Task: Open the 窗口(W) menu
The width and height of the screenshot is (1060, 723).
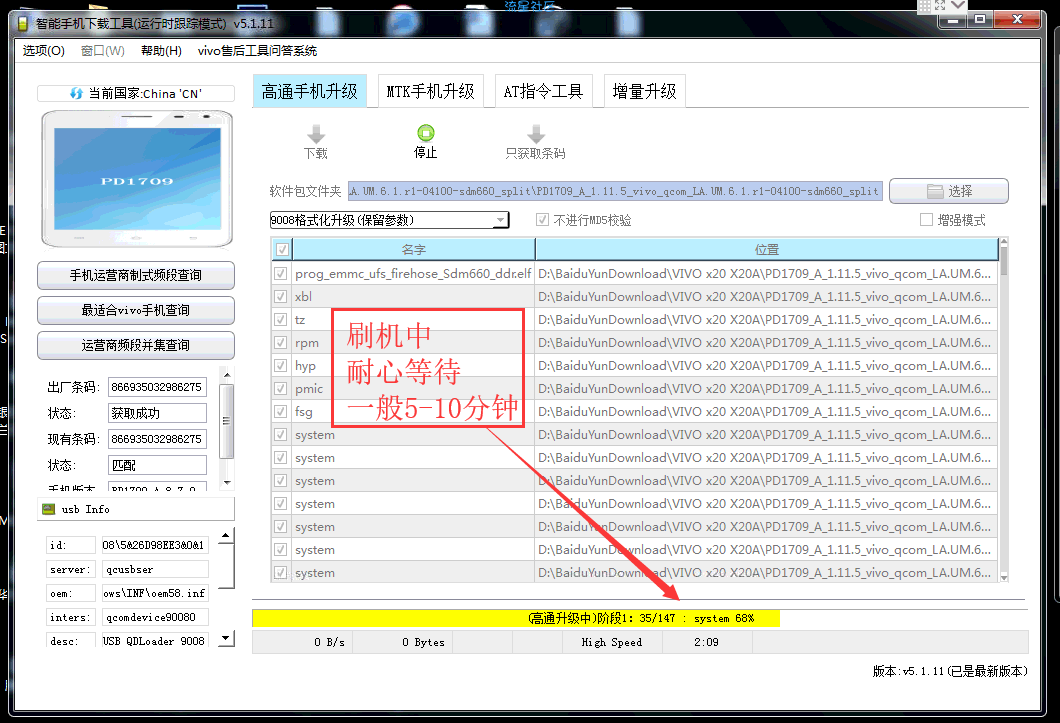Action: (x=103, y=51)
